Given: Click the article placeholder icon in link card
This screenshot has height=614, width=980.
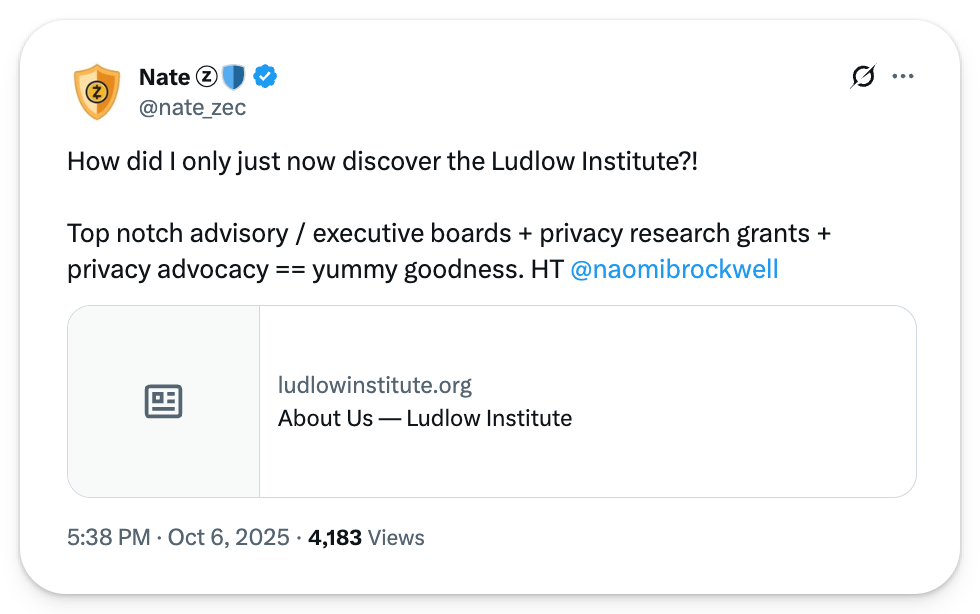Looking at the screenshot, I should click(x=164, y=402).
